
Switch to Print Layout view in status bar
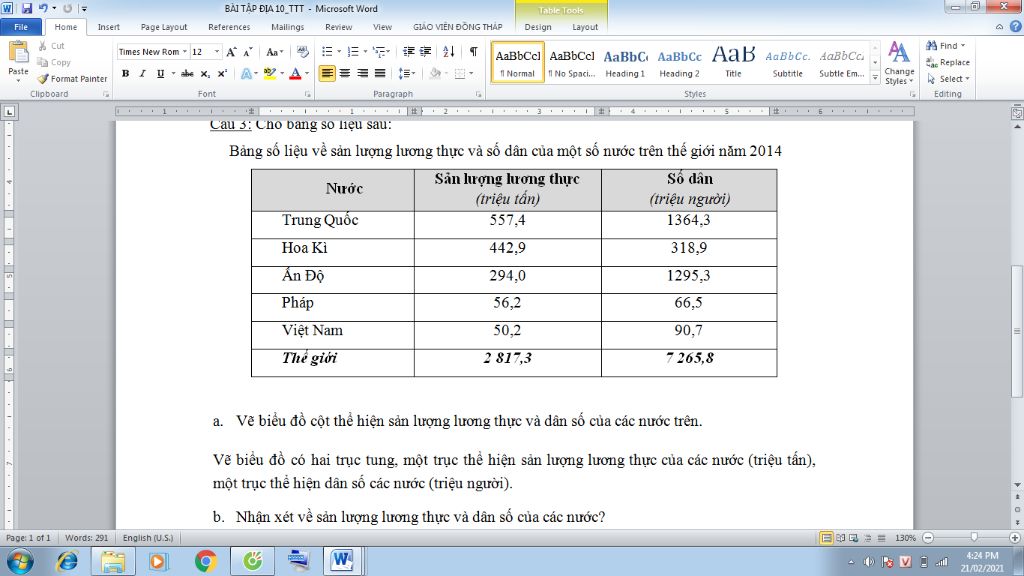point(826,538)
